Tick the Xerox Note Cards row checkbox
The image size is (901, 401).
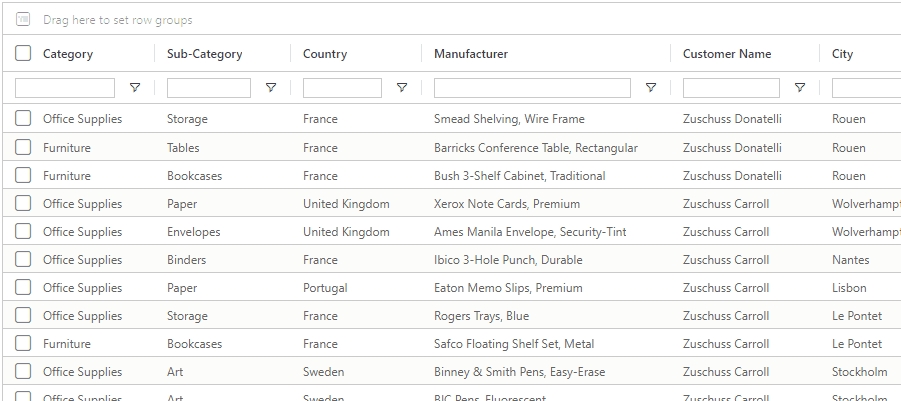pos(23,204)
